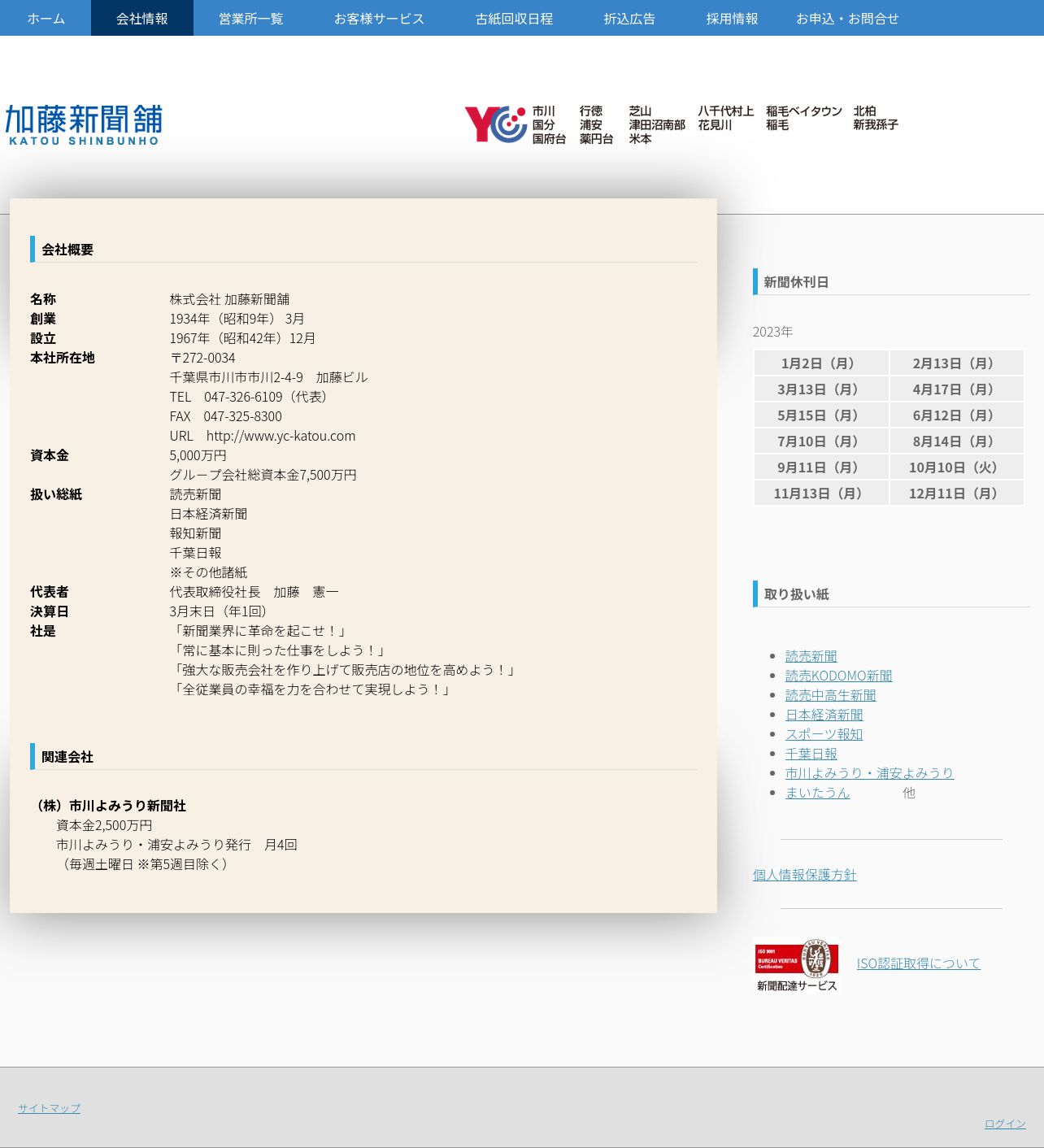Viewport: 1044px width, 1148px height.
Task: Open ISO認証取得について link
Action: [x=918, y=963]
